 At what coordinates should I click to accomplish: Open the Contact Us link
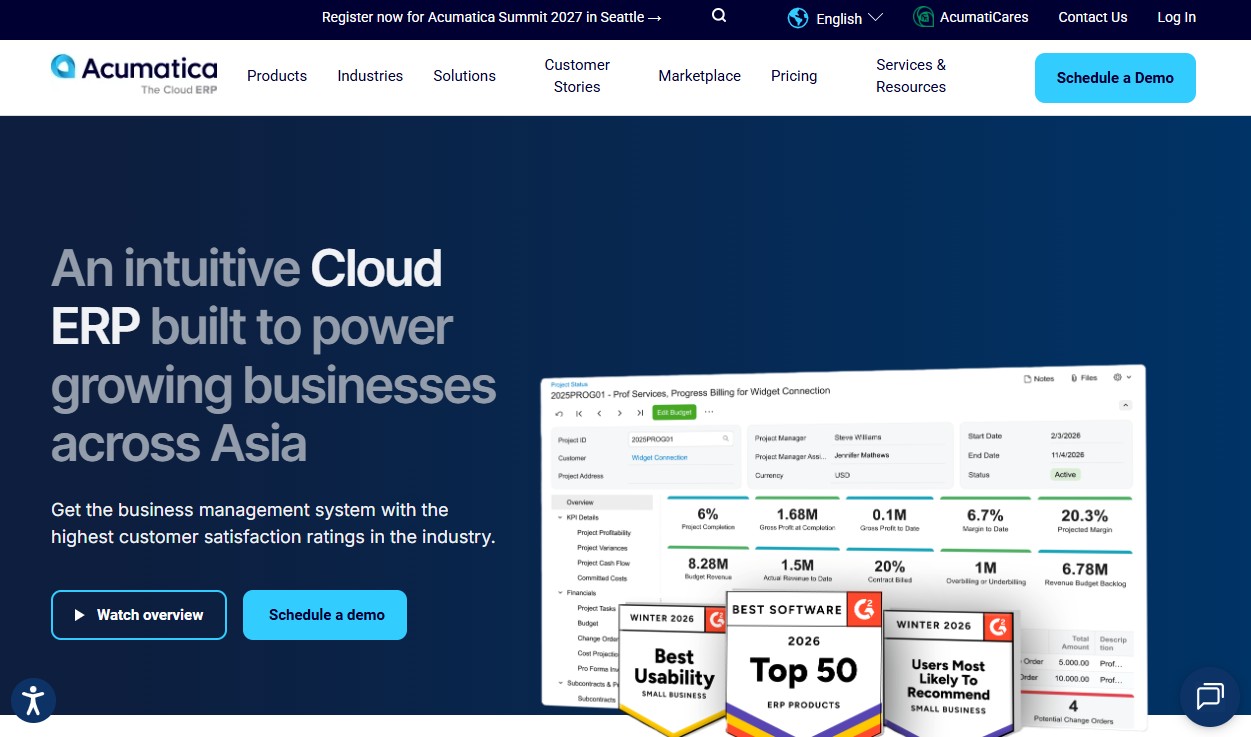point(1093,17)
